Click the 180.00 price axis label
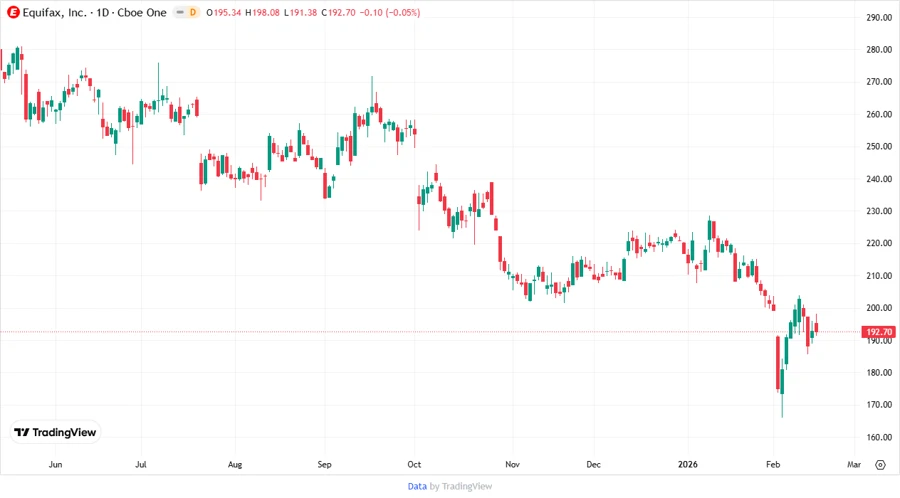Image resolution: width=900 pixels, height=498 pixels. tap(879, 372)
